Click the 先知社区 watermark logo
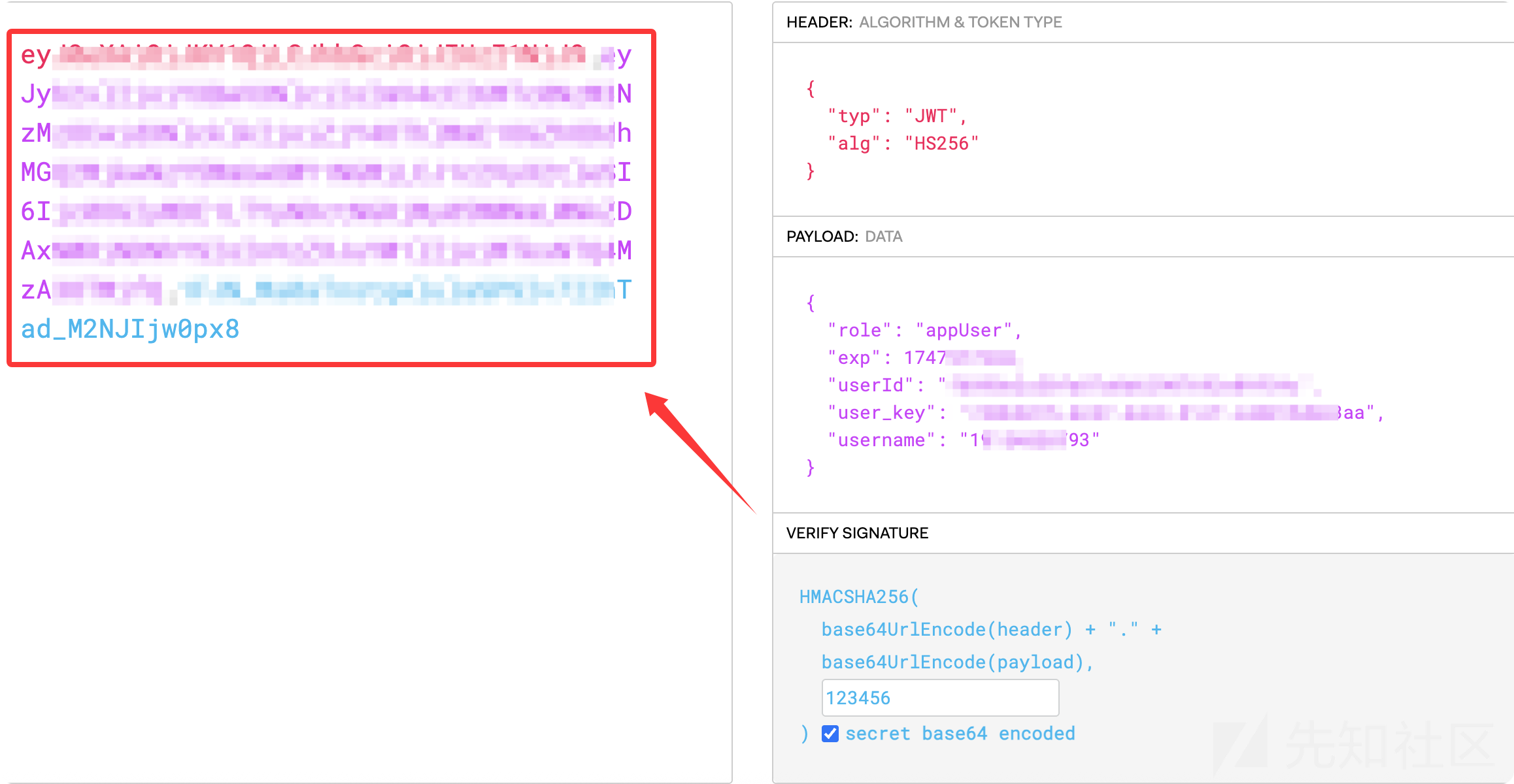Image resolution: width=1514 pixels, height=784 pixels. coord(1353,745)
